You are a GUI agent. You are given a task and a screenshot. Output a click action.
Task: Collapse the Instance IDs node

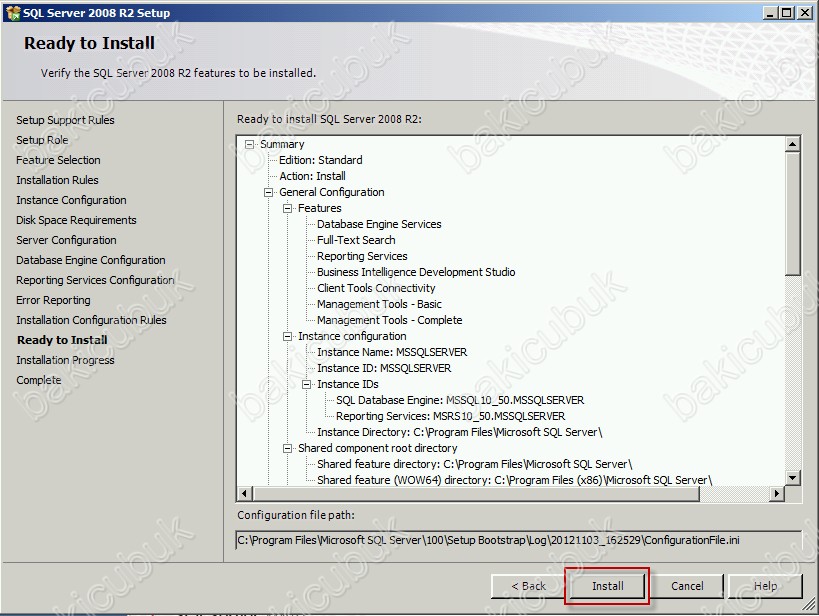307,385
